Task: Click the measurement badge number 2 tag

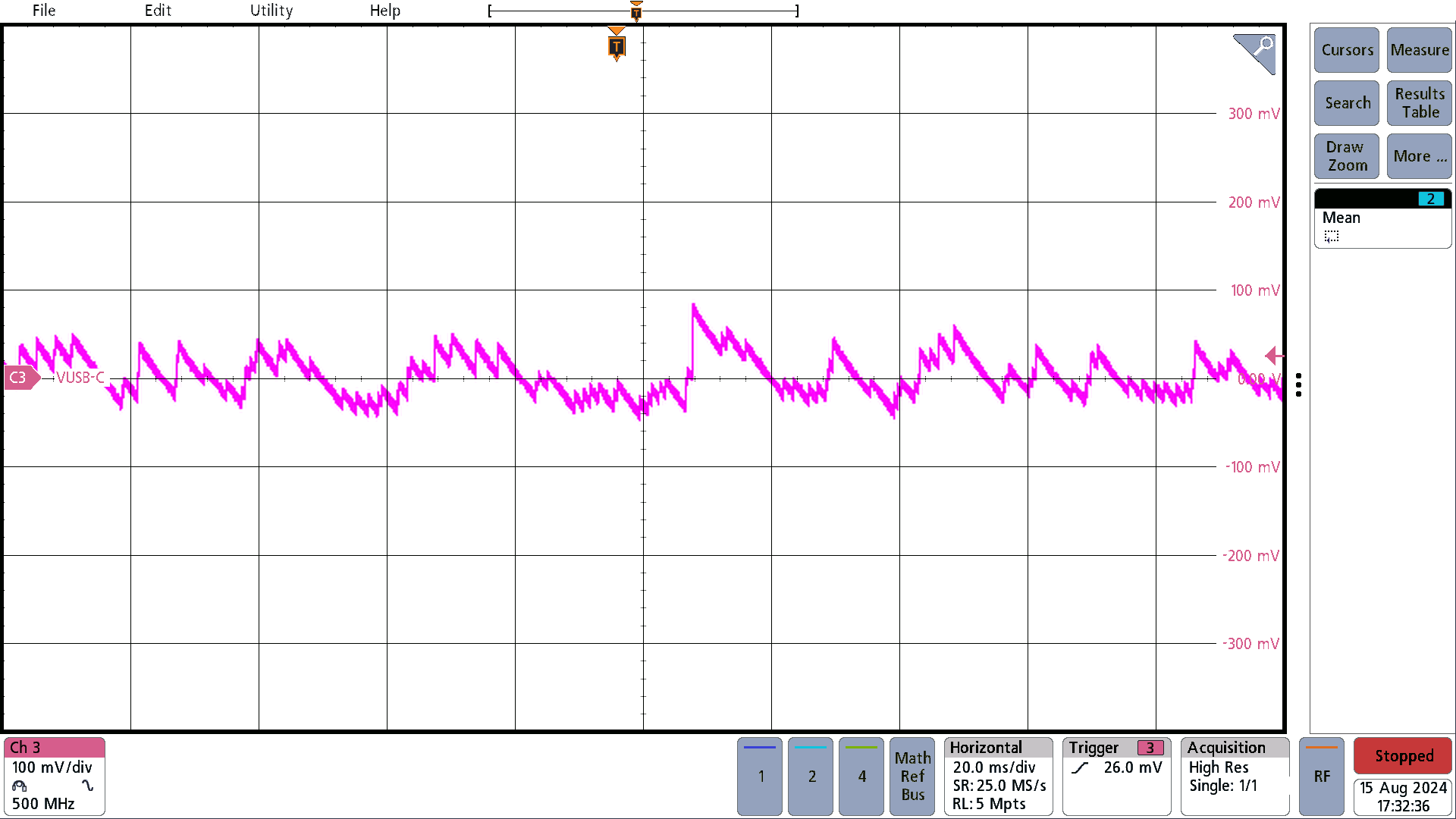Action: point(1430,199)
